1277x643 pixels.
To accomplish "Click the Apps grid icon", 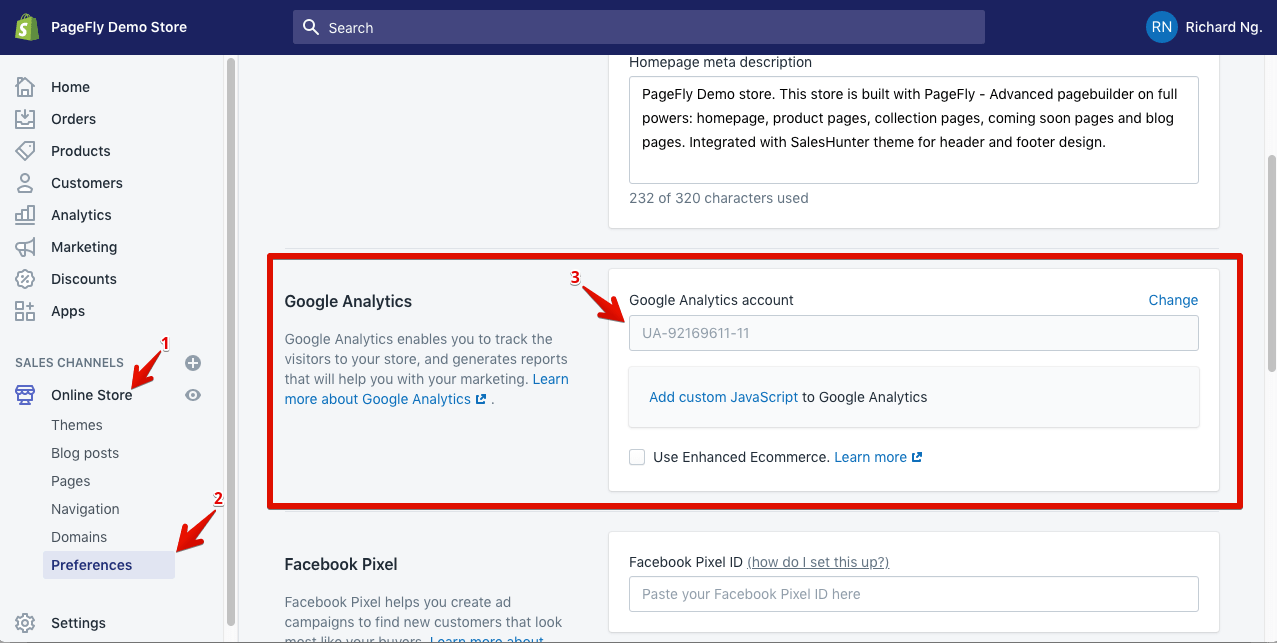I will [25, 311].
